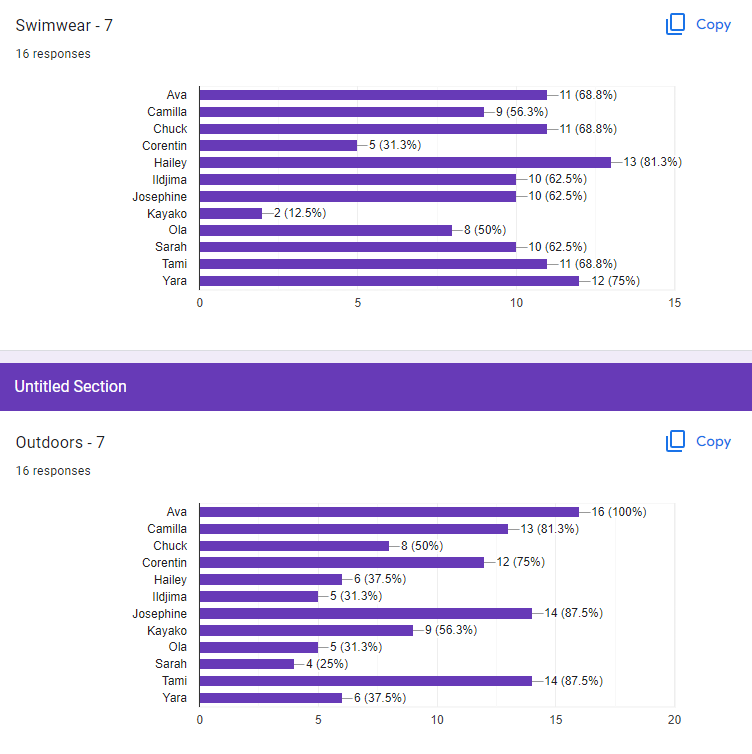Click the Swimwear - 7 question title
752x754 pixels.
pos(64,25)
